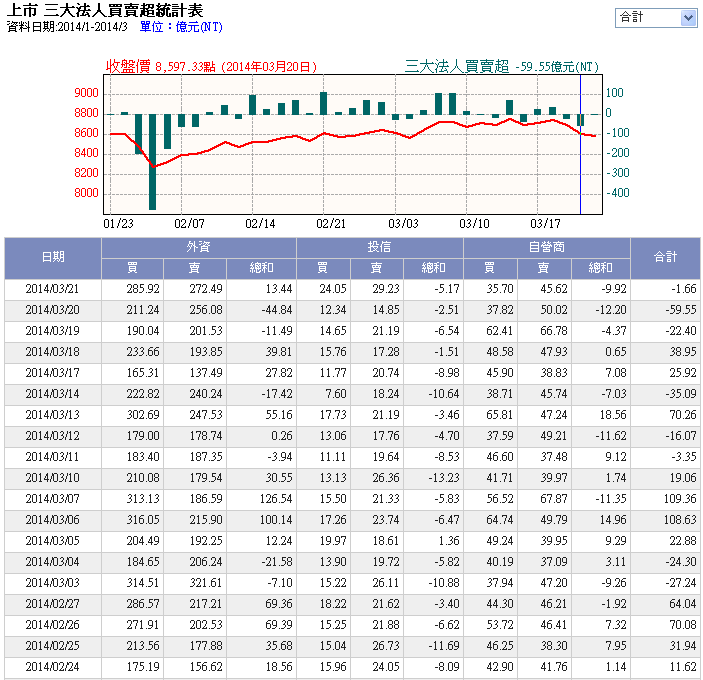Image resolution: width=703 pixels, height=680 pixels.
Task: Click the 02/14 date label on chart axis
Action: click(260, 224)
